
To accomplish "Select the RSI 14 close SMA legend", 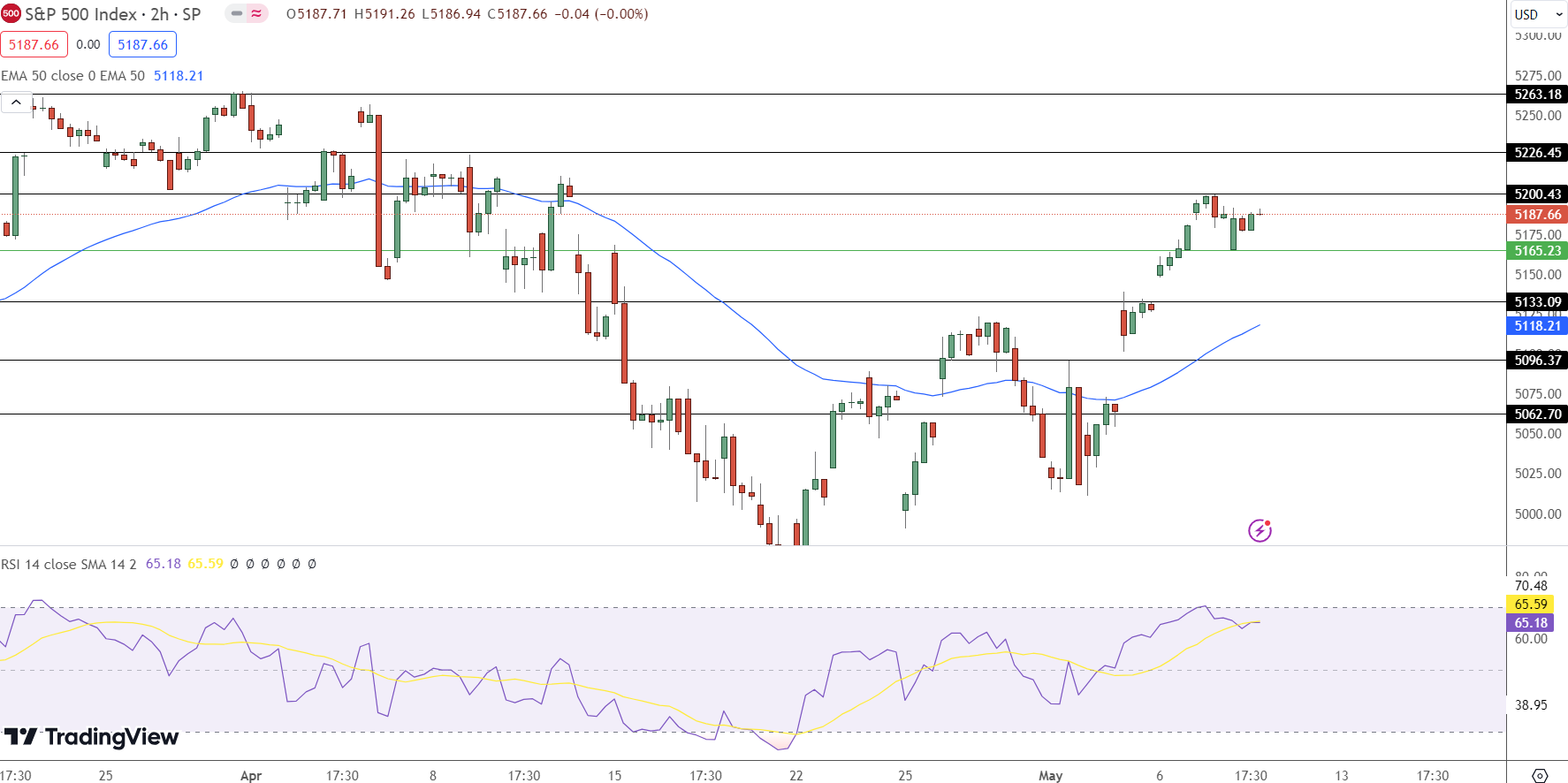I will click(69, 564).
